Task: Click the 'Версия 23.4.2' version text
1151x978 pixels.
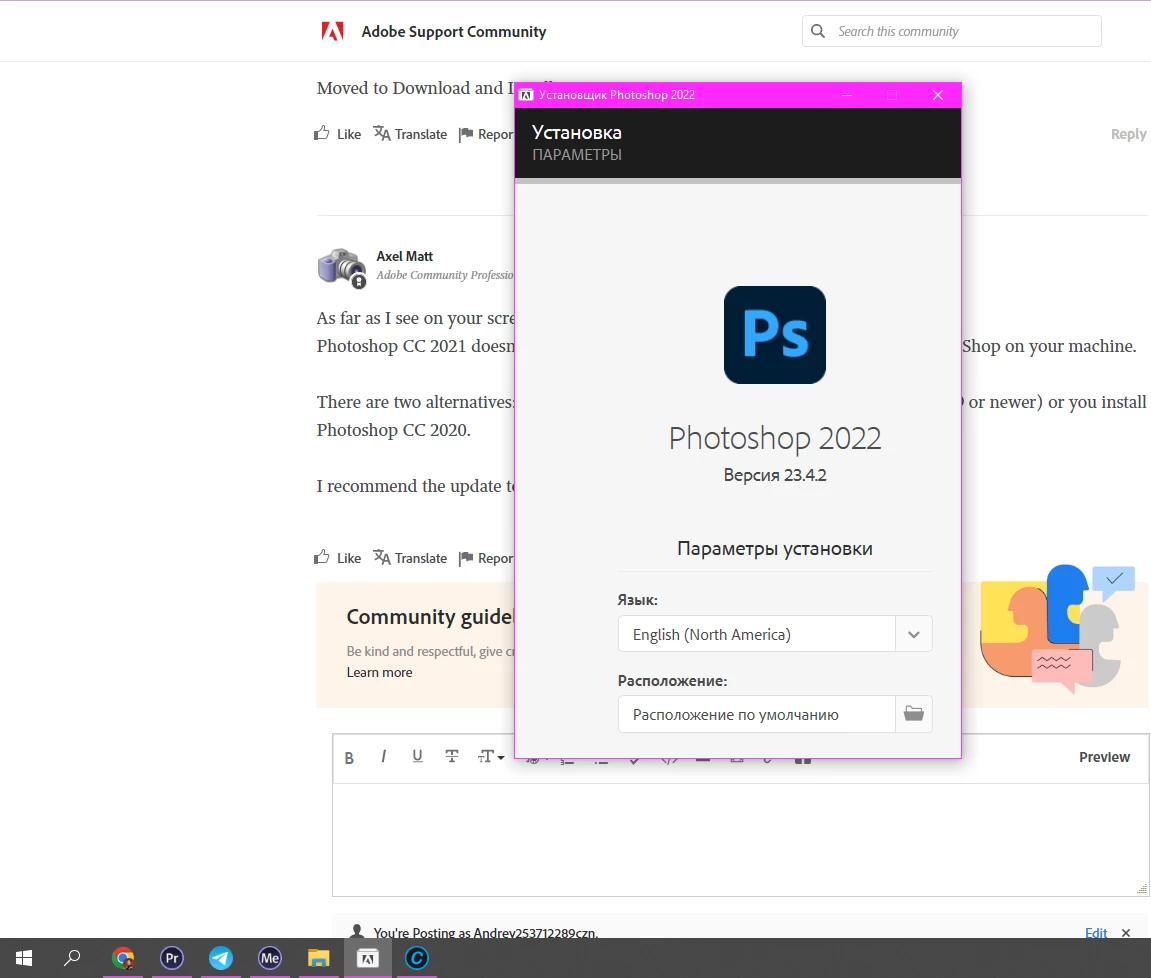Action: pos(774,475)
